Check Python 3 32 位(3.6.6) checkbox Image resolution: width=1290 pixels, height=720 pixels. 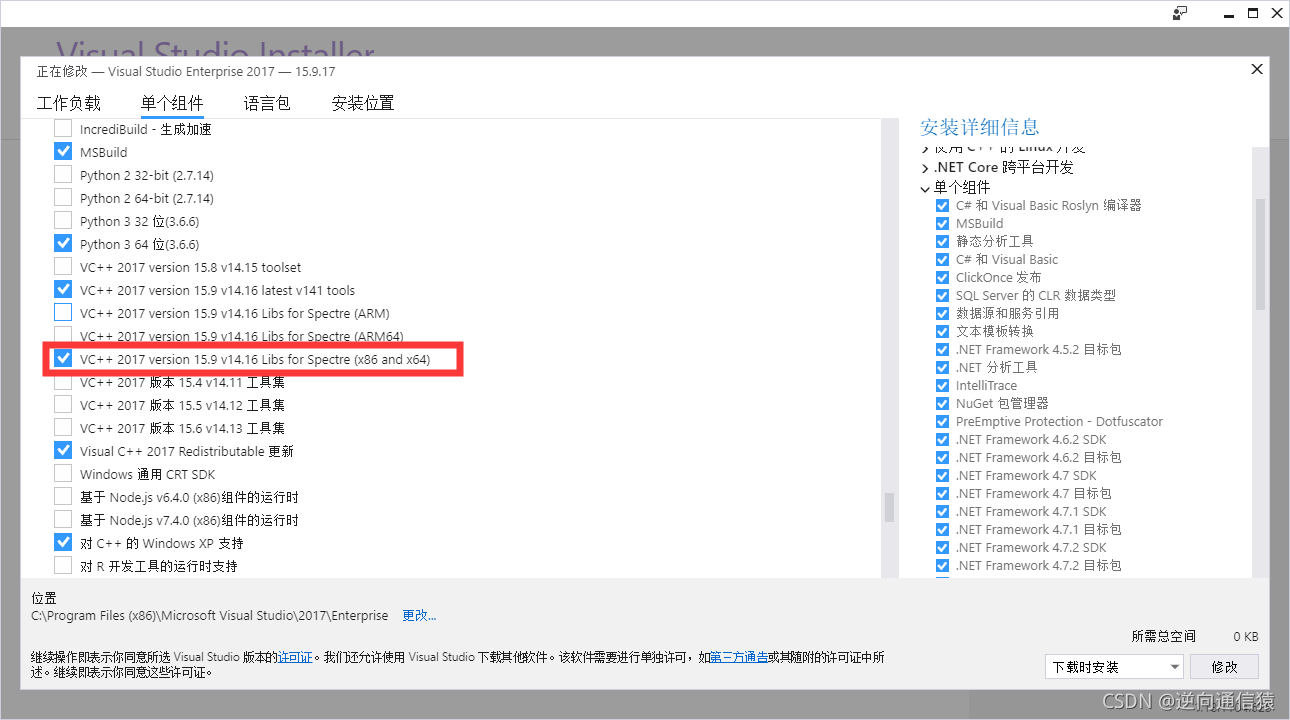(x=63, y=221)
